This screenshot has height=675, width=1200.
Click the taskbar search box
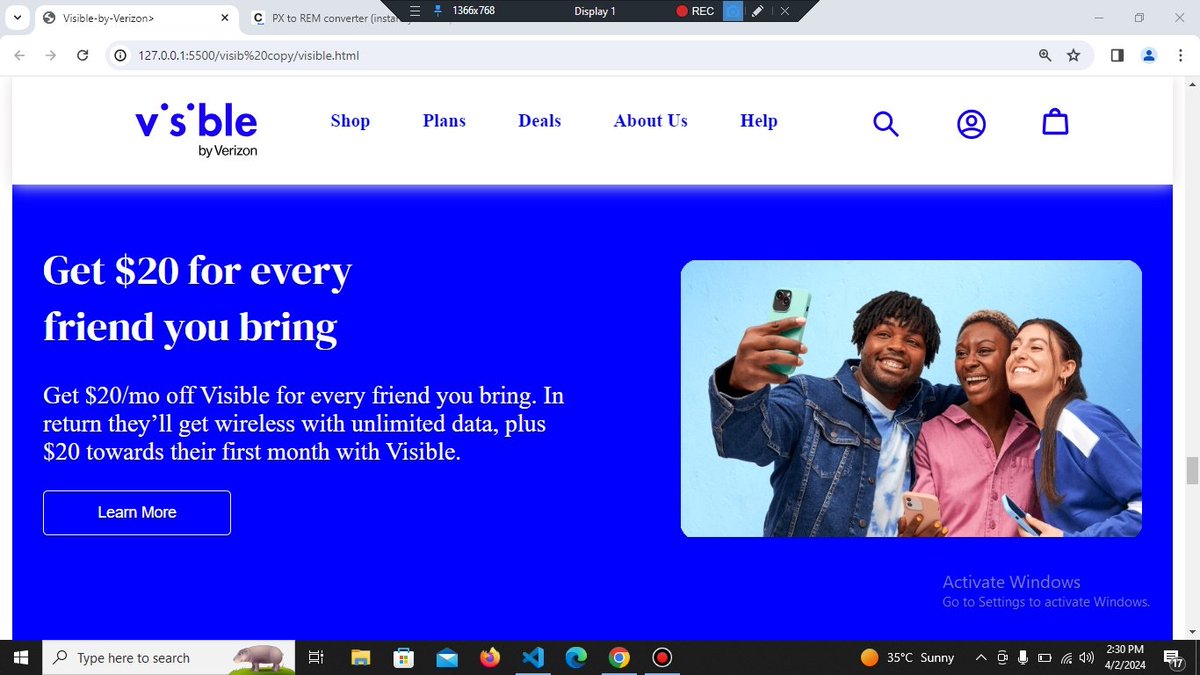[170, 657]
